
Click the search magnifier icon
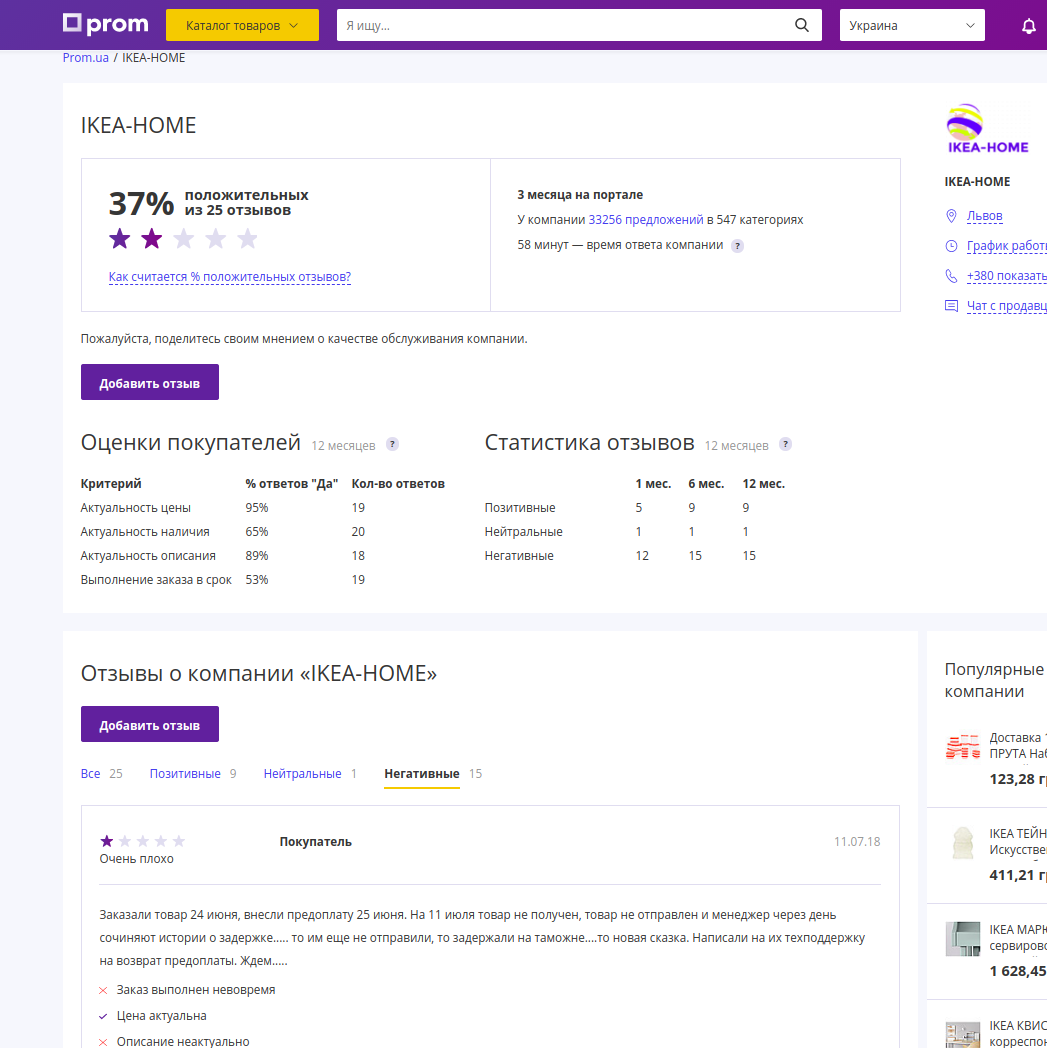click(x=801, y=26)
